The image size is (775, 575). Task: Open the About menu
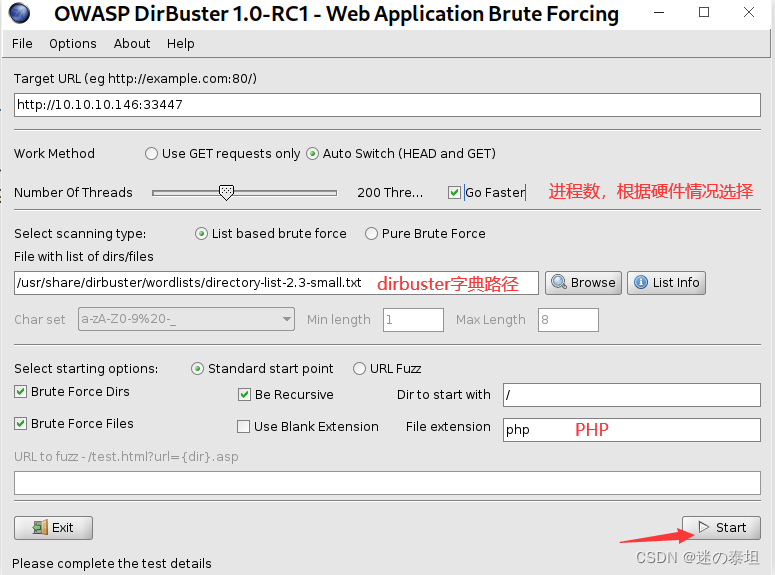[132, 44]
